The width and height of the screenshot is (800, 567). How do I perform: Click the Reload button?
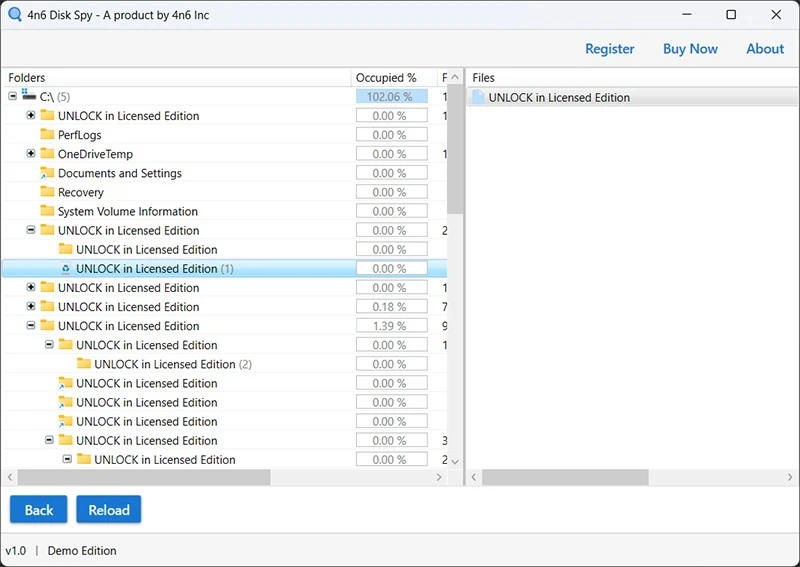109,509
